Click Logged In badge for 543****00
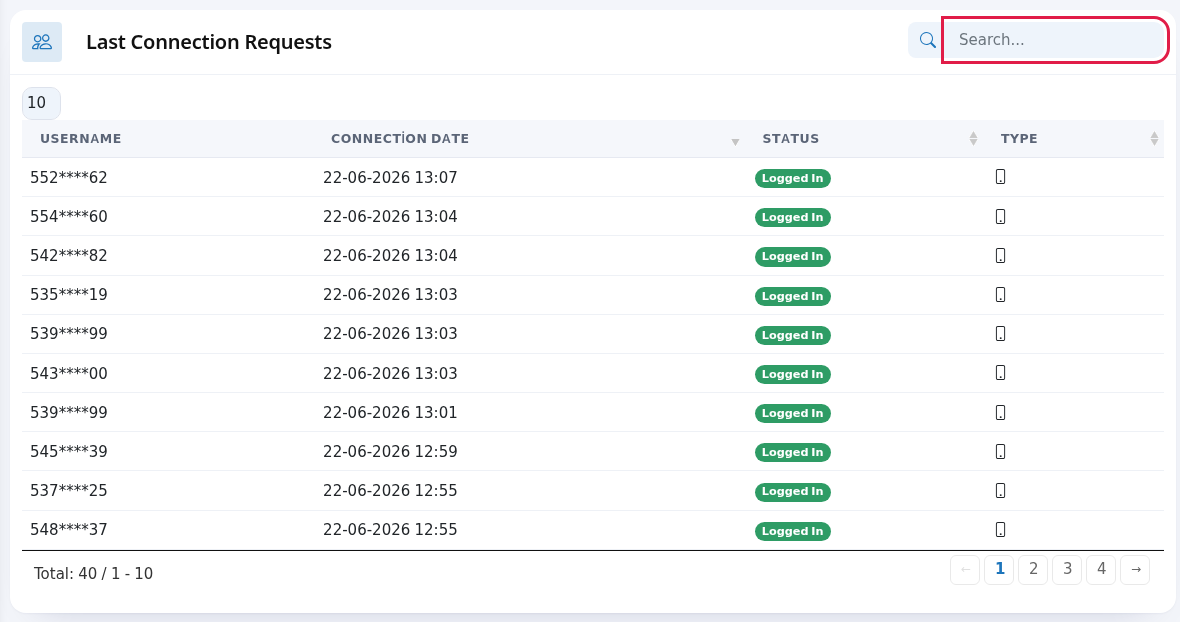The image size is (1180, 622). tap(792, 375)
